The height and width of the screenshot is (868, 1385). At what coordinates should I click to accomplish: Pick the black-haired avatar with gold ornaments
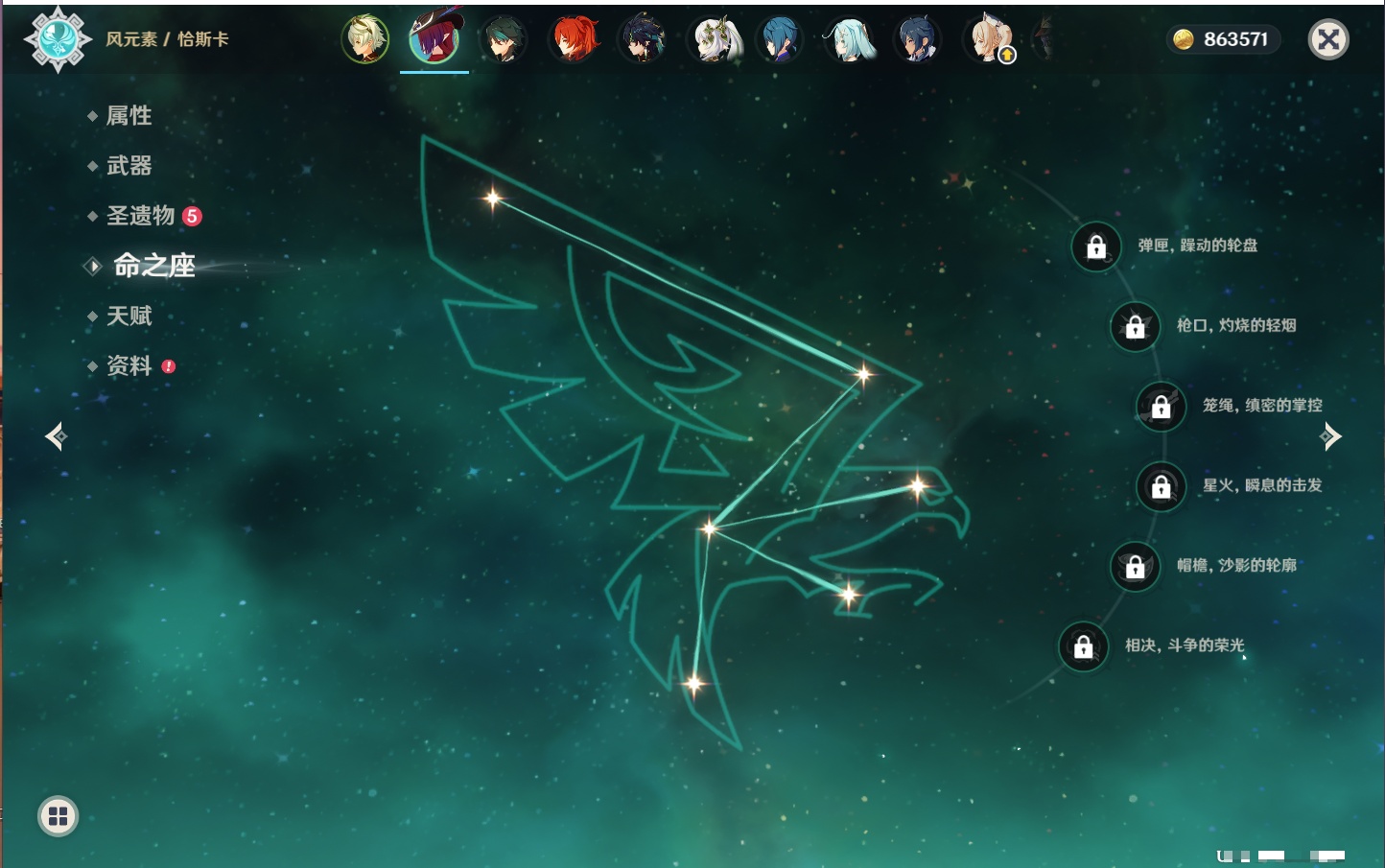tap(643, 39)
